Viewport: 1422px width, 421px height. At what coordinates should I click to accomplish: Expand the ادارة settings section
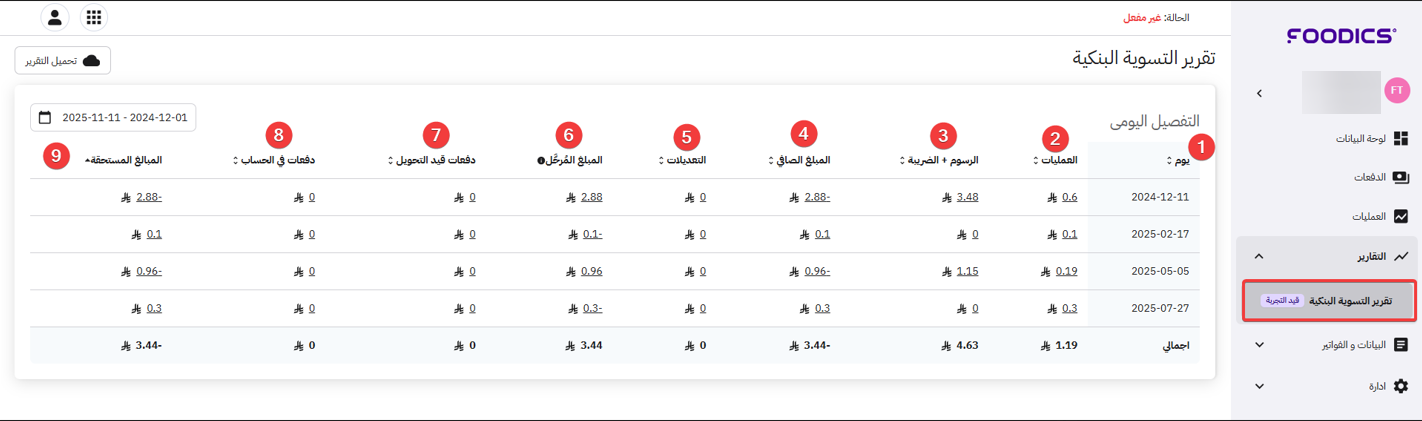[x=1259, y=386]
